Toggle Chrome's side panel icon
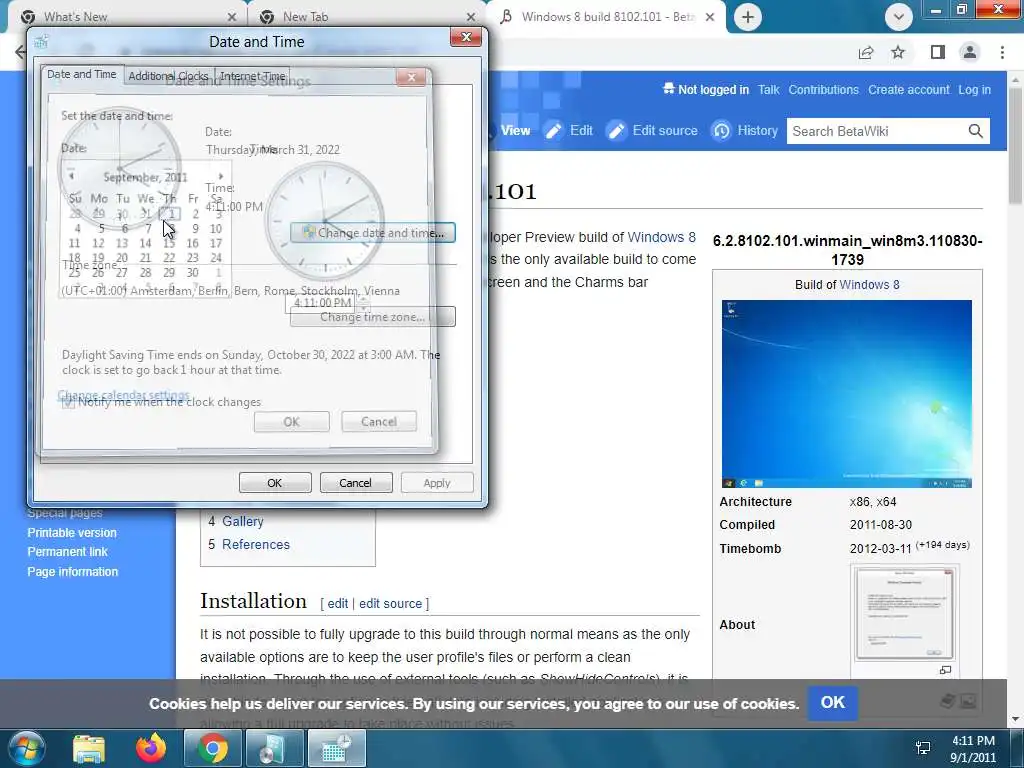 [937, 52]
